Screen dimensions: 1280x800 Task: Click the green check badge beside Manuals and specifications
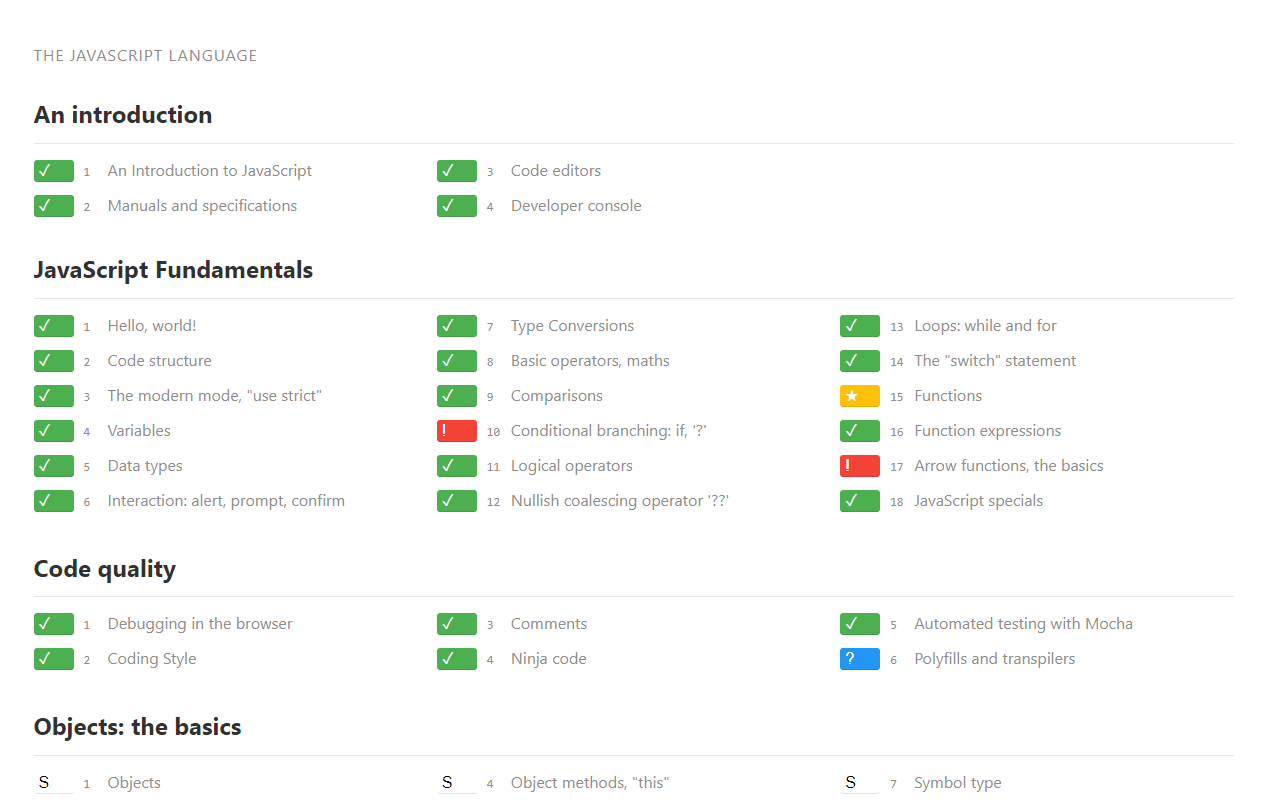pyautogui.click(x=54, y=206)
